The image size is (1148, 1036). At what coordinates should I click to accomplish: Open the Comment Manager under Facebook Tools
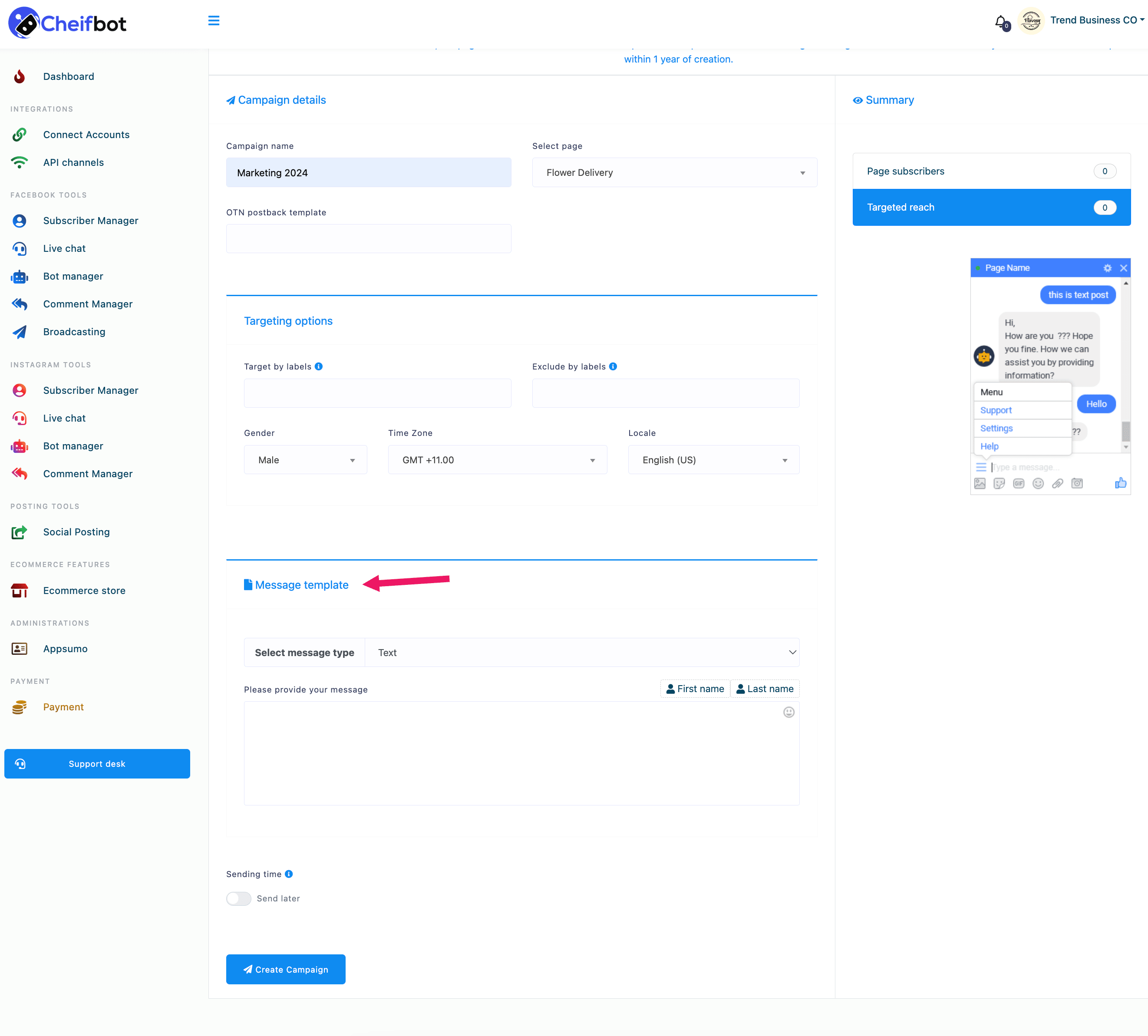click(87, 303)
